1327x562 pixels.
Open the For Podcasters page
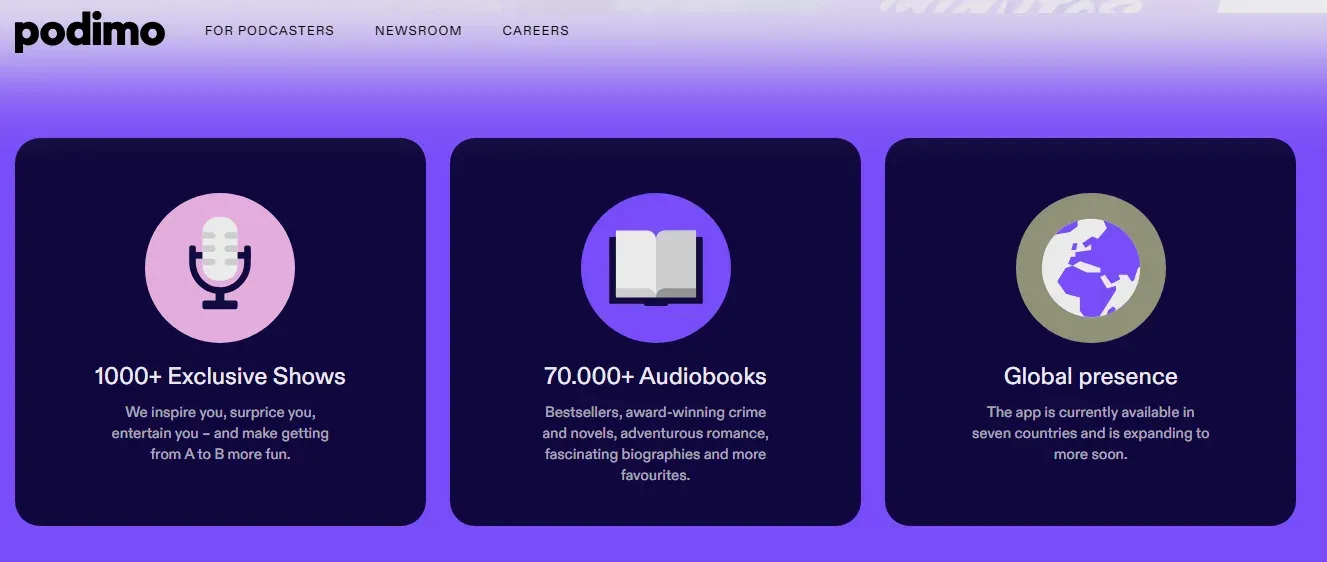pyautogui.click(x=269, y=31)
